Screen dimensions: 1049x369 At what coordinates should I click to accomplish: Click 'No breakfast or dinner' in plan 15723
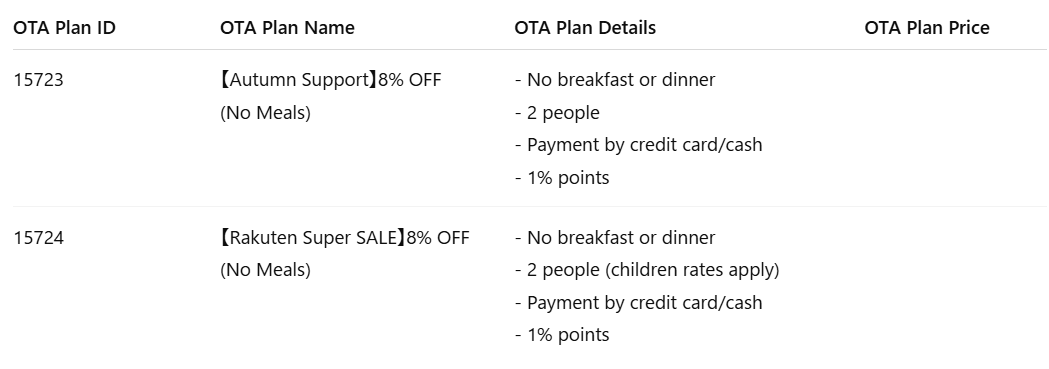coord(615,80)
